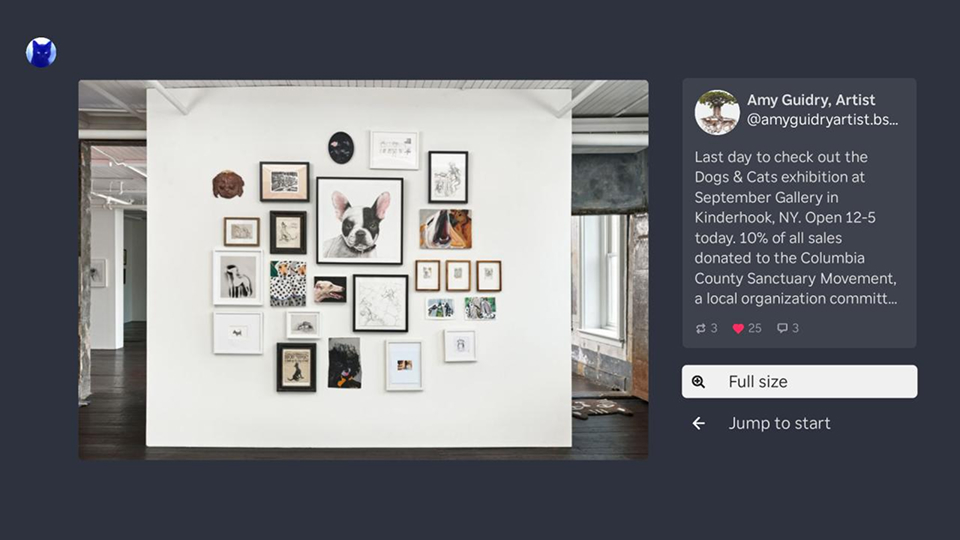This screenshot has height=540, width=960.
Task: Open Amy Guidry's tree avatar picture
Action: tap(717, 112)
